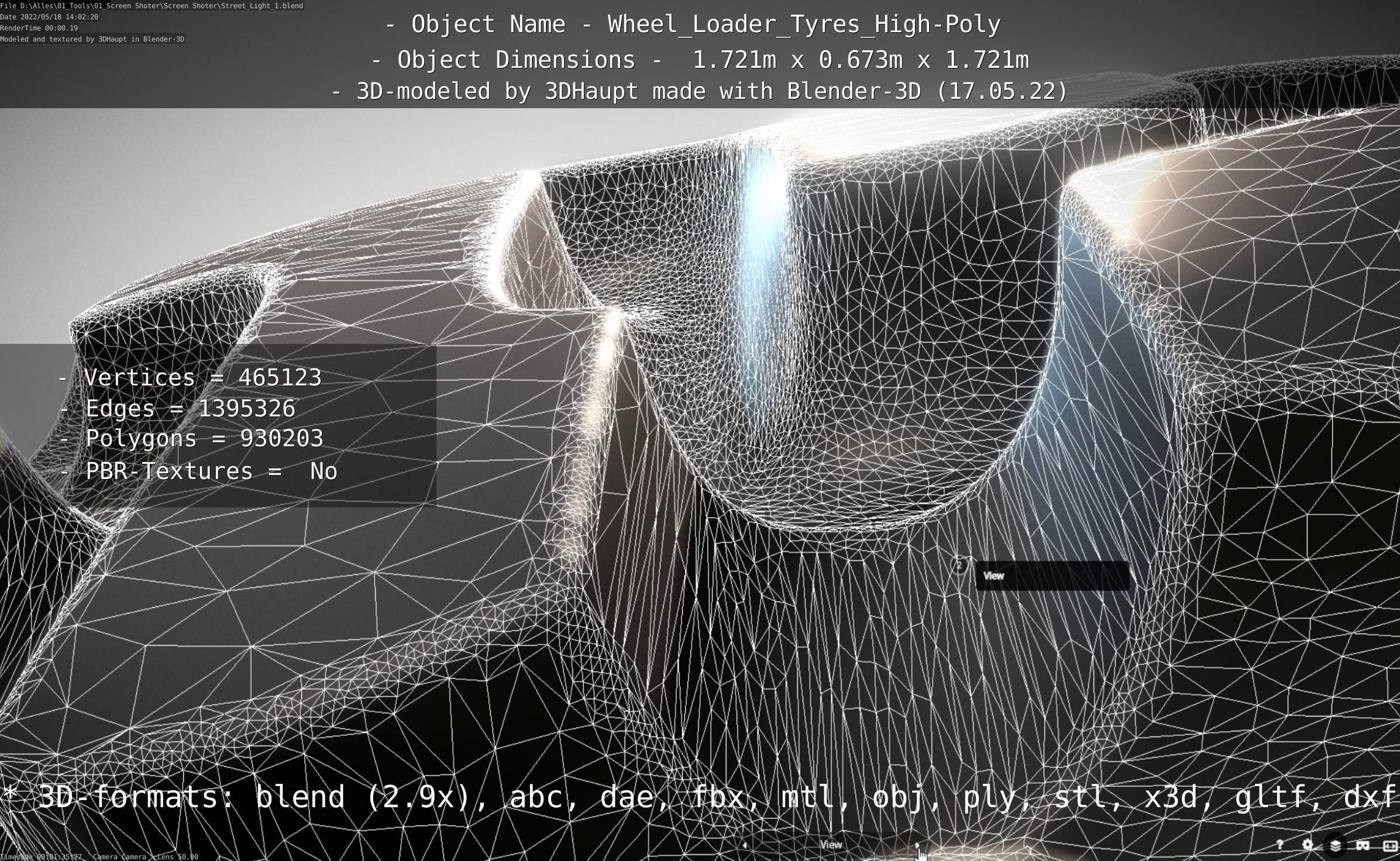Click the 3D-formats list text at bottom
Image resolution: width=1400 pixels, height=861 pixels.
(700, 797)
